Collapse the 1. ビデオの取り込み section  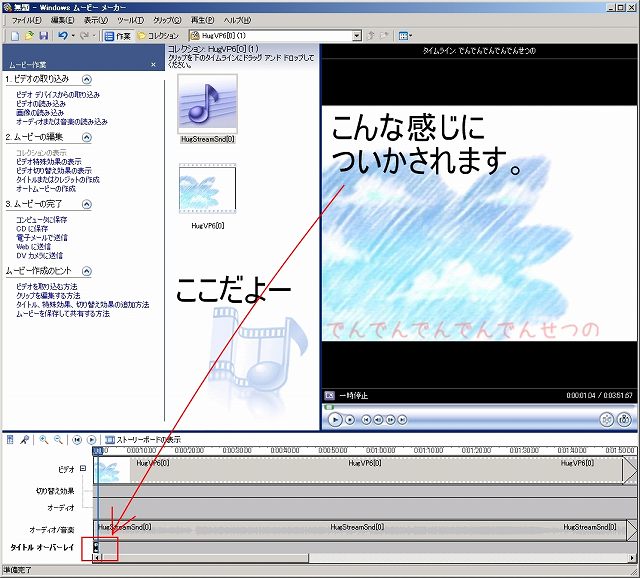[x=87, y=79]
